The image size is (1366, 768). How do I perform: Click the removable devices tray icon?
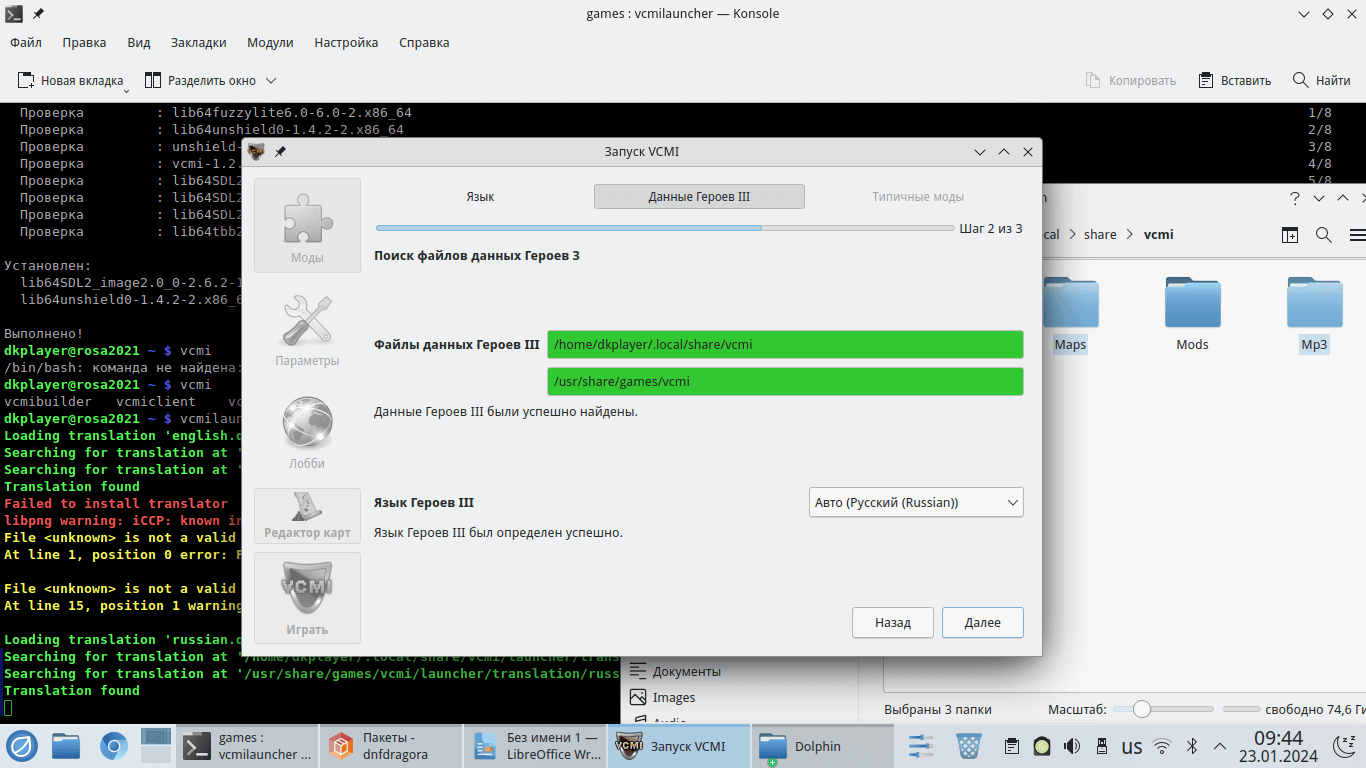[x=1102, y=746]
